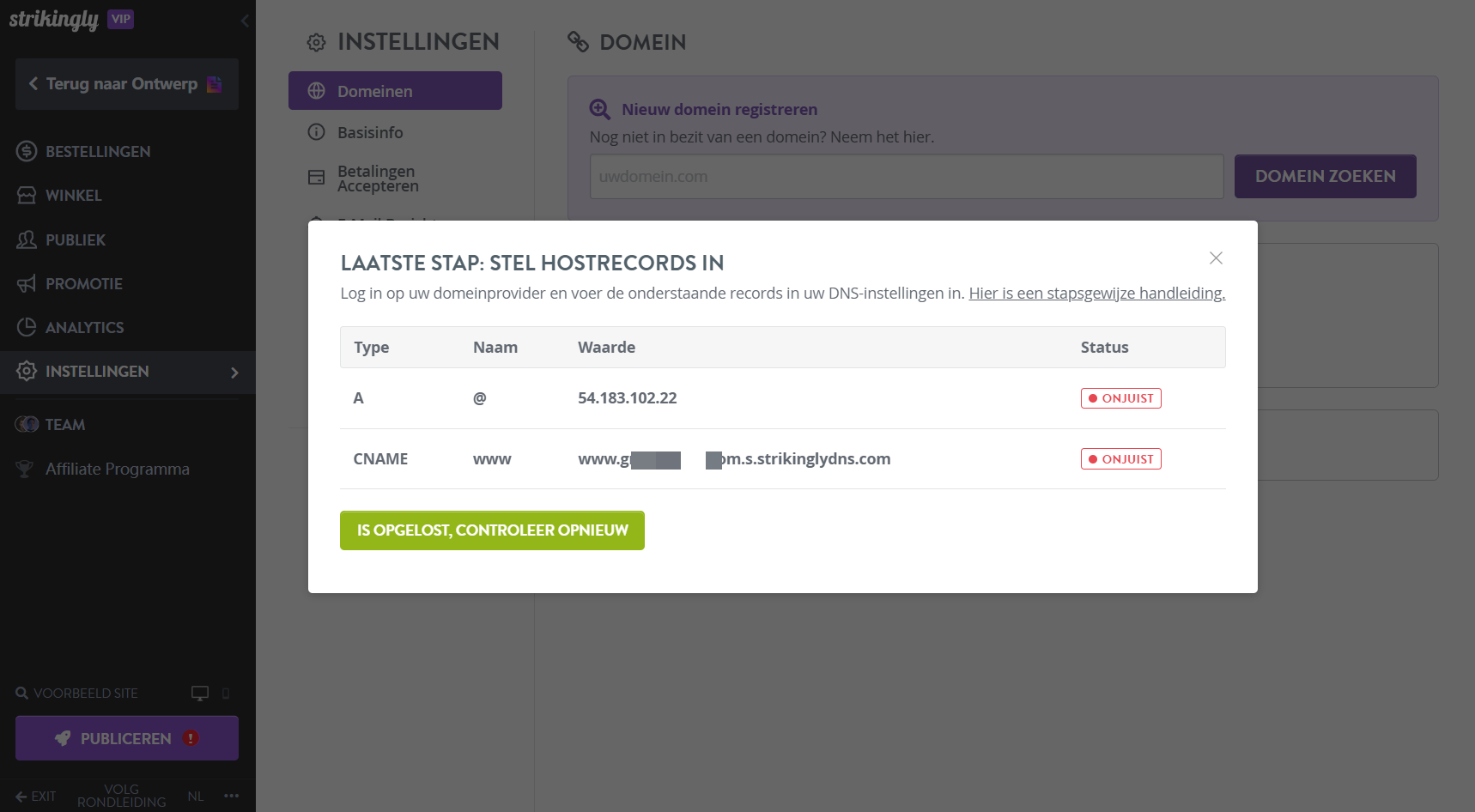
Task: Open Team section
Action: [x=65, y=425]
